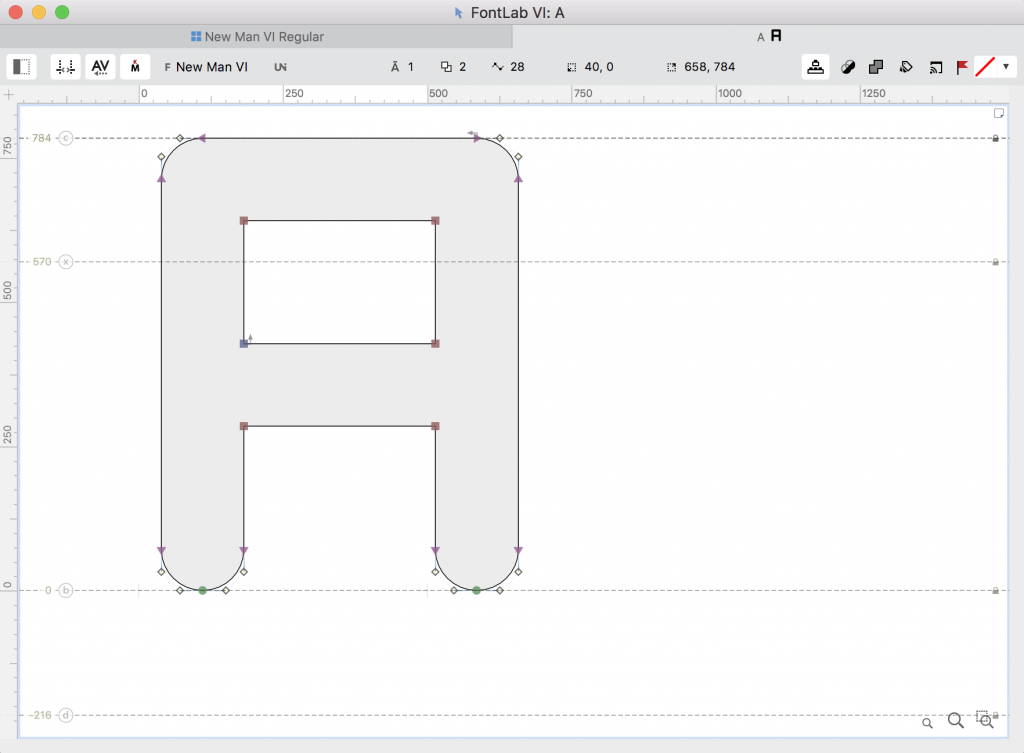Click the red flag icon
Screen dimensions: 1024x753
[x=962, y=67]
